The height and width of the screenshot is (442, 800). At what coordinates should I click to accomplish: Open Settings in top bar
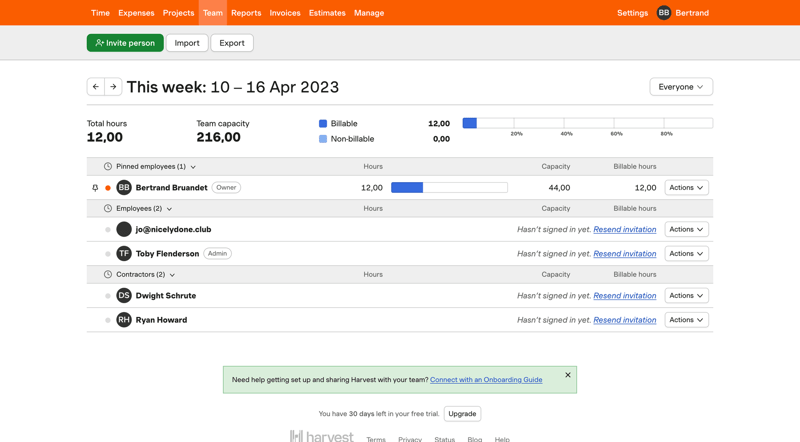pyautogui.click(x=632, y=13)
